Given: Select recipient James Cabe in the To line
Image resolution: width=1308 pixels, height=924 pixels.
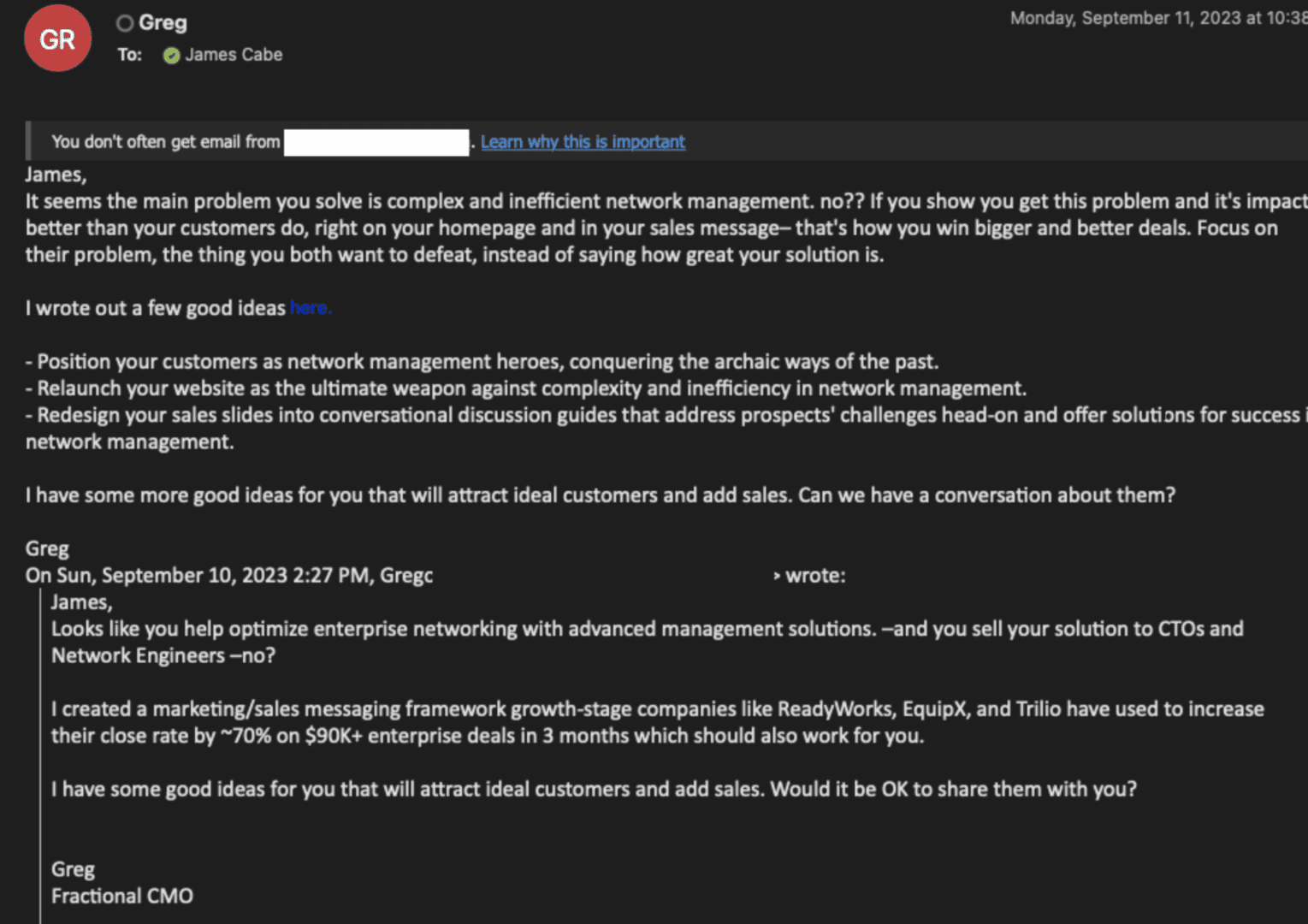Looking at the screenshot, I should tap(234, 55).
